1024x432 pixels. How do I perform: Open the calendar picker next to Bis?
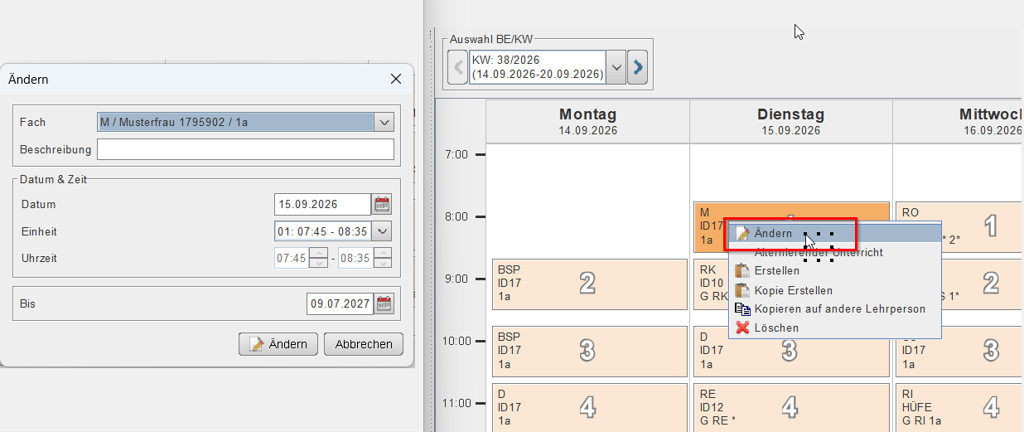pos(385,303)
